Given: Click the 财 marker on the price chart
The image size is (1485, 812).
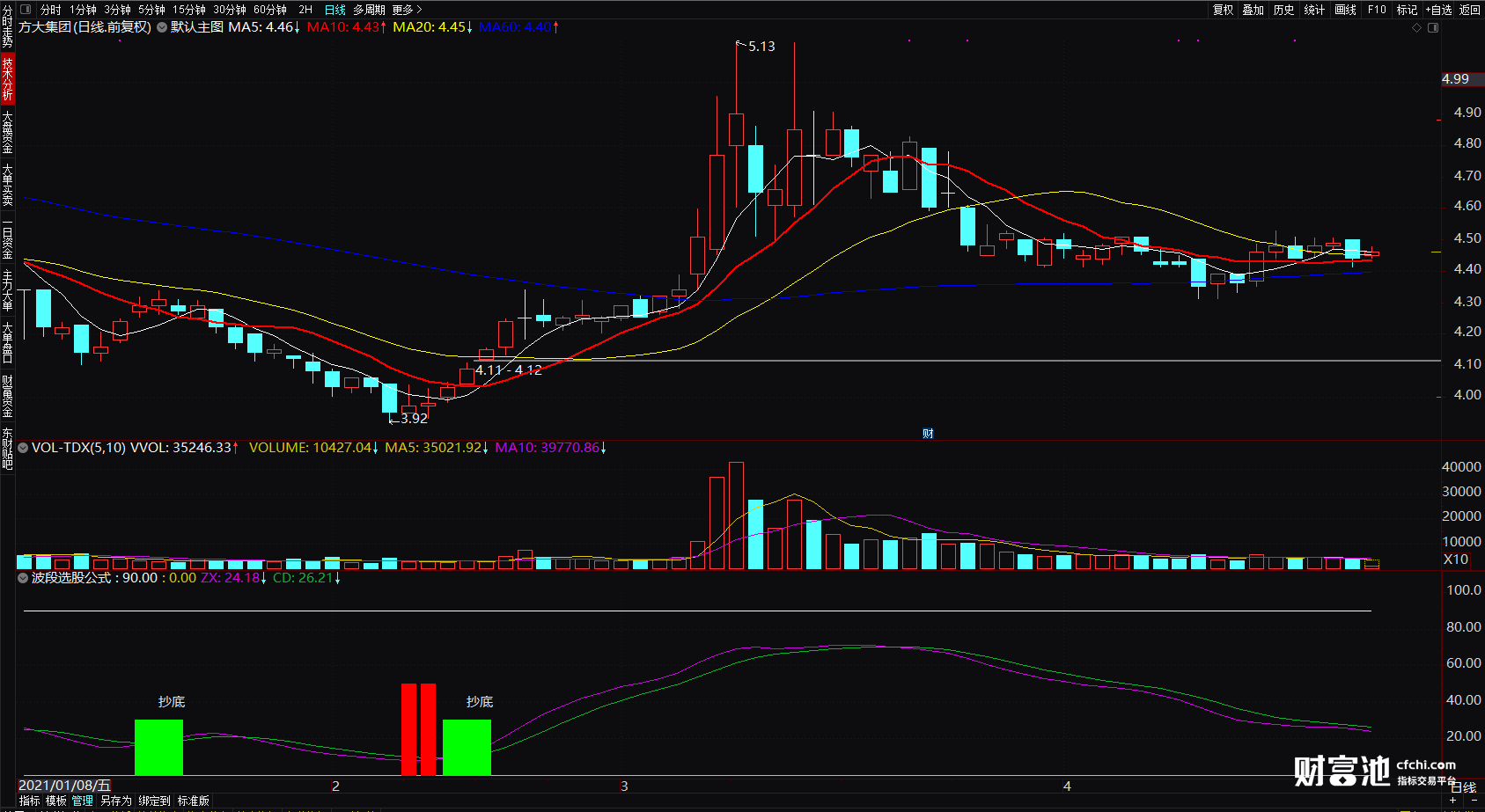Looking at the screenshot, I should tap(928, 434).
